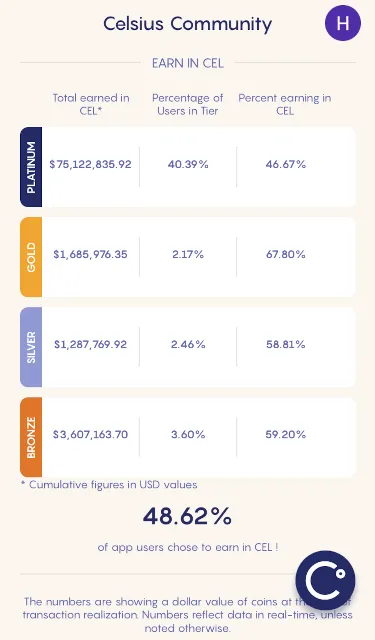Tap the floating Celsius logo button

click(x=326, y=580)
